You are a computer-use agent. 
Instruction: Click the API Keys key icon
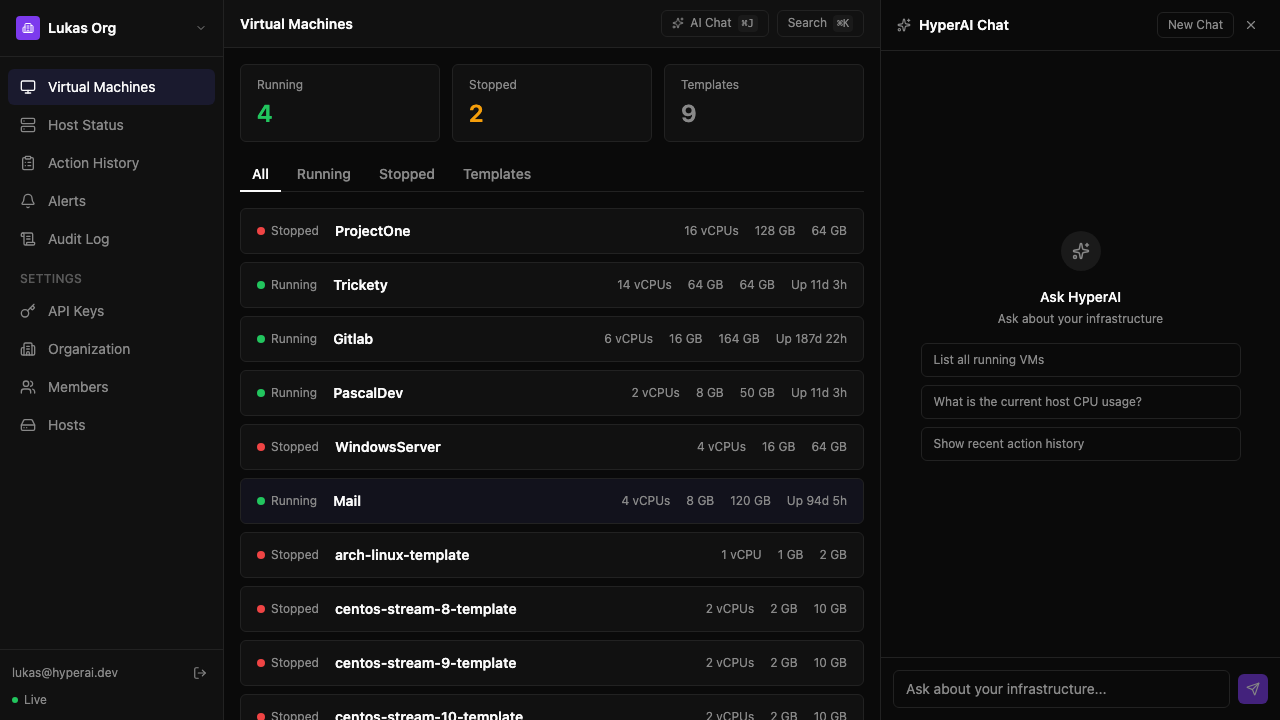pyautogui.click(x=28, y=311)
